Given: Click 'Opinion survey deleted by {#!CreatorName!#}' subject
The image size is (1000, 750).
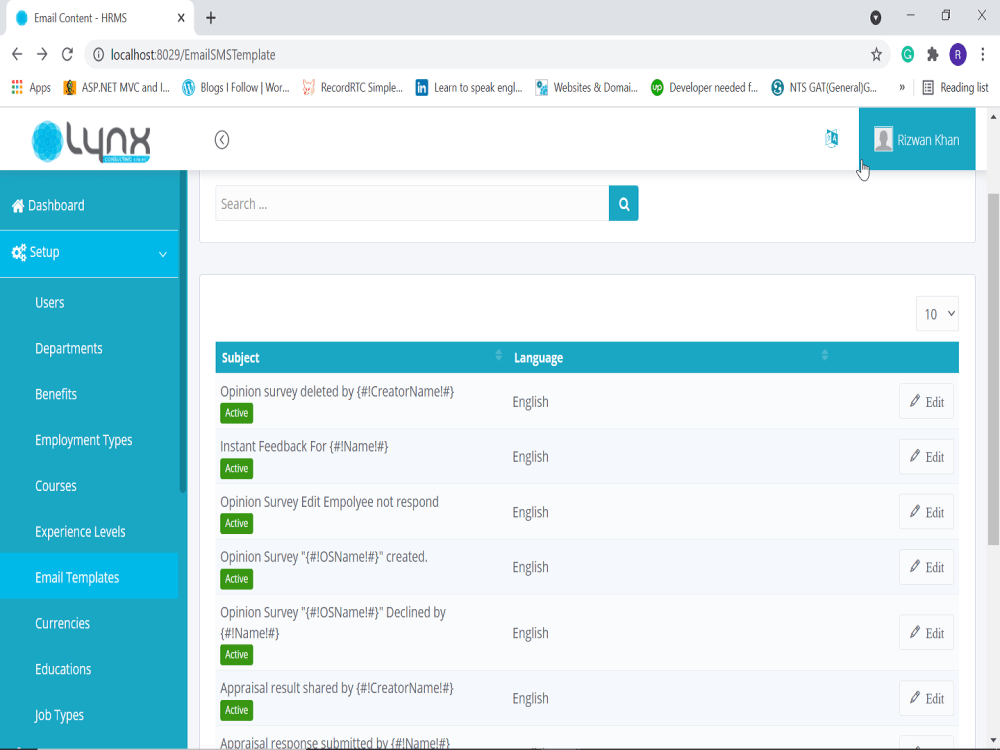Looking at the screenshot, I should coord(337,392).
